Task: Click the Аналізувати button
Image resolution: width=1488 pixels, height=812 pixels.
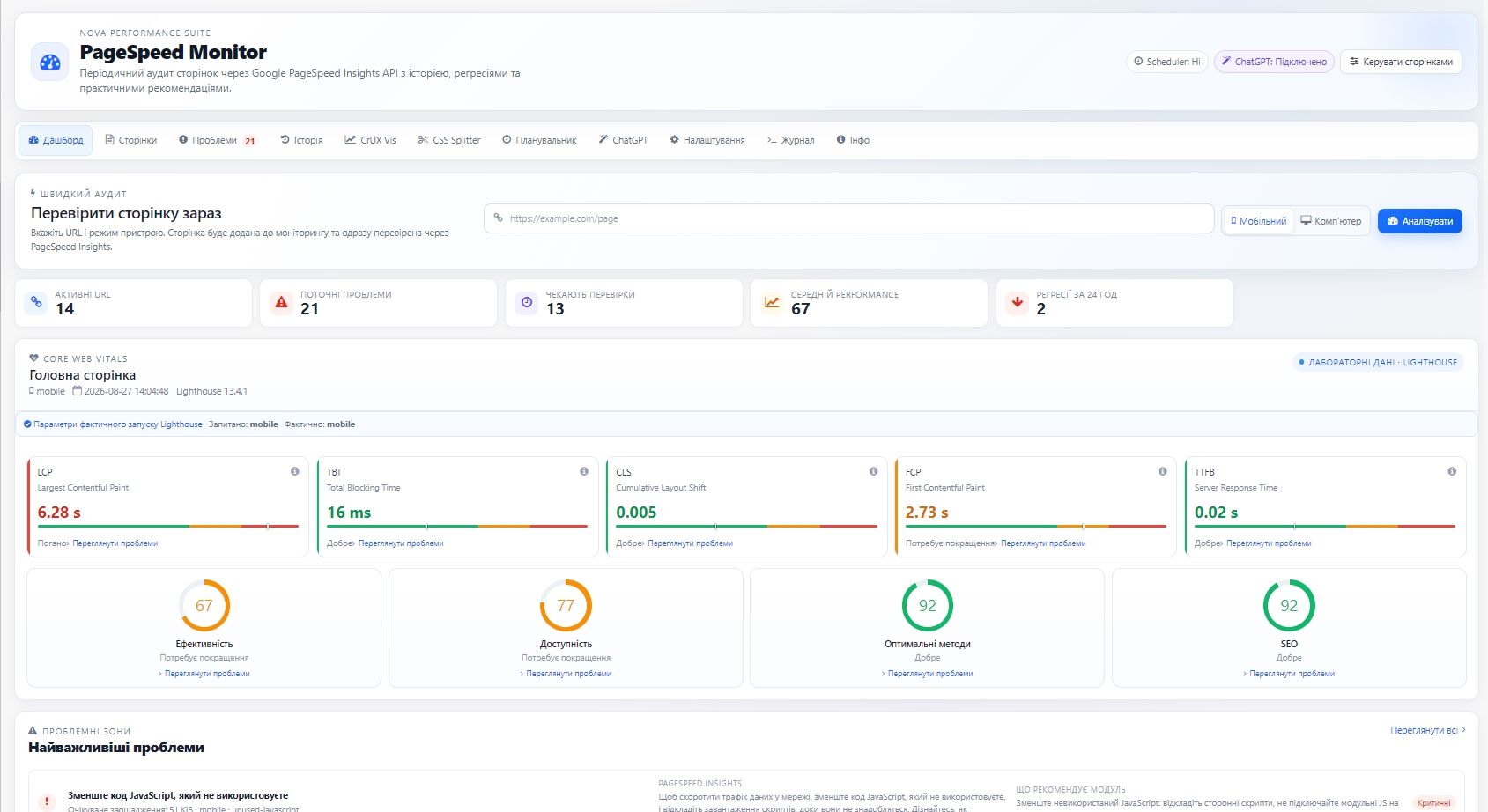Action: 1419,221
